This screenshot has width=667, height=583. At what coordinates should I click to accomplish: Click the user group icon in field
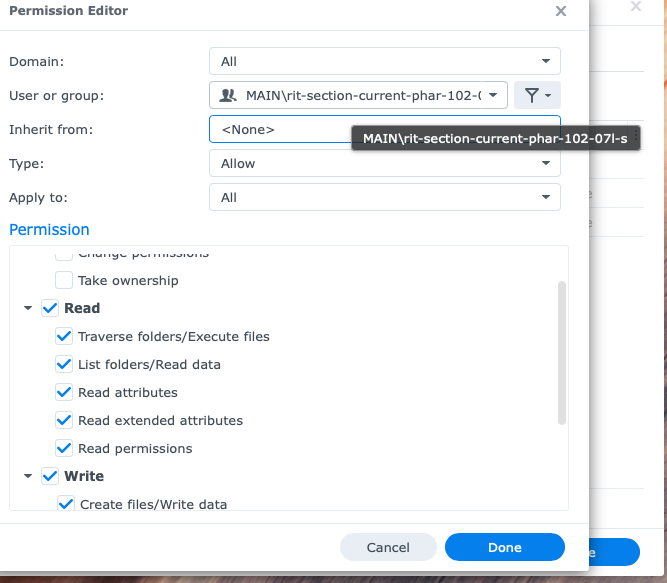(x=227, y=96)
